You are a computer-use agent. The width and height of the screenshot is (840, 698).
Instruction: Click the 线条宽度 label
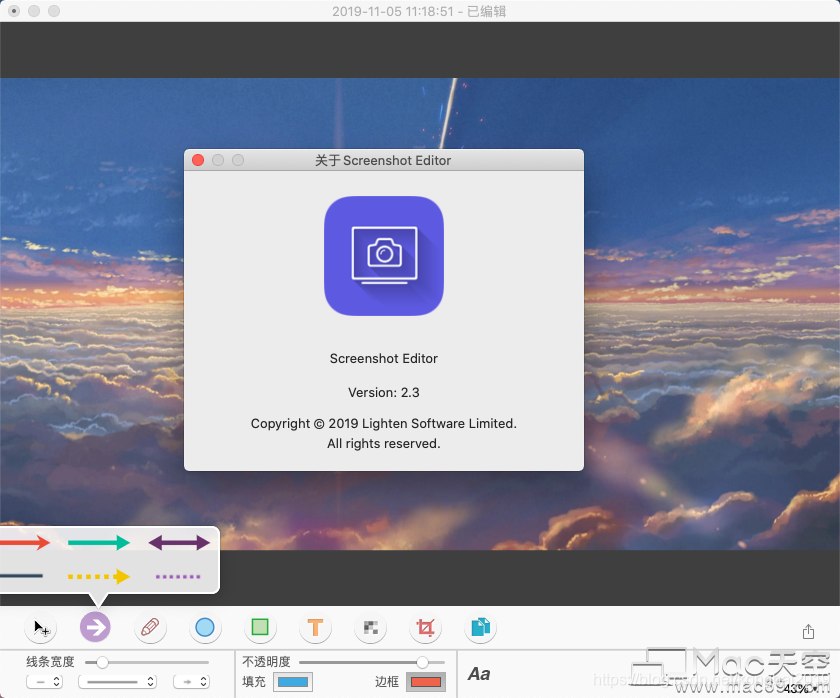click(50, 662)
